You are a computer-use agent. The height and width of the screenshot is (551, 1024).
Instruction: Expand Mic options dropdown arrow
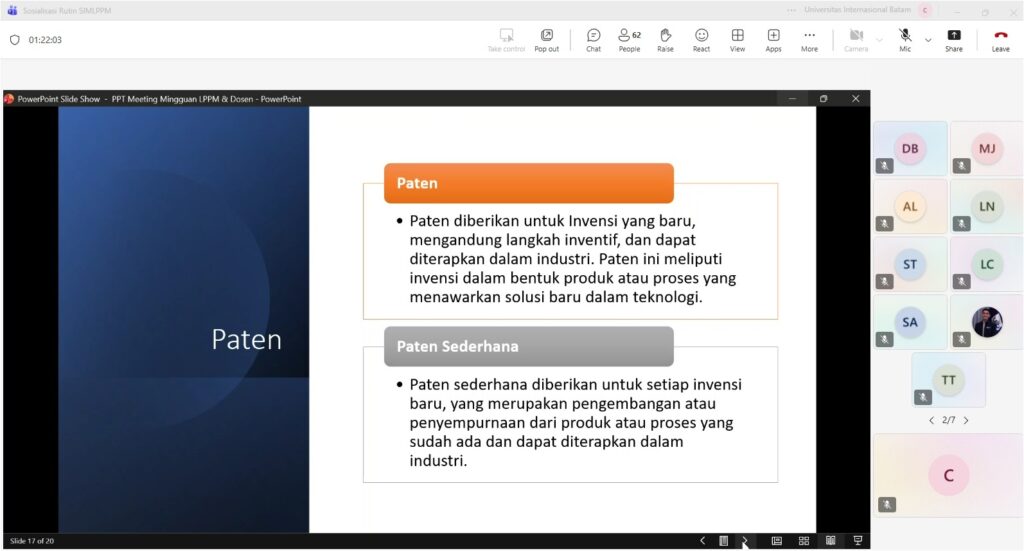(x=928, y=40)
